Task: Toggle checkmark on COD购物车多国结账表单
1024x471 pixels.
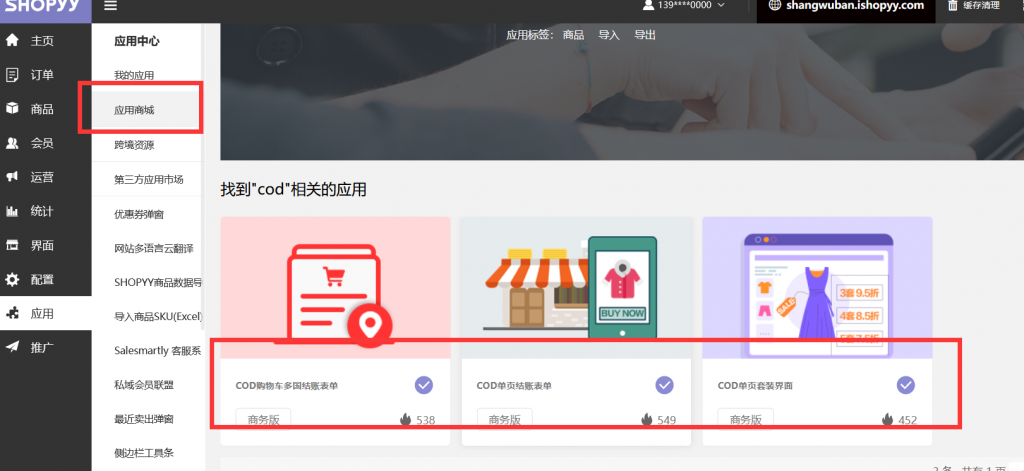Action: click(x=424, y=385)
